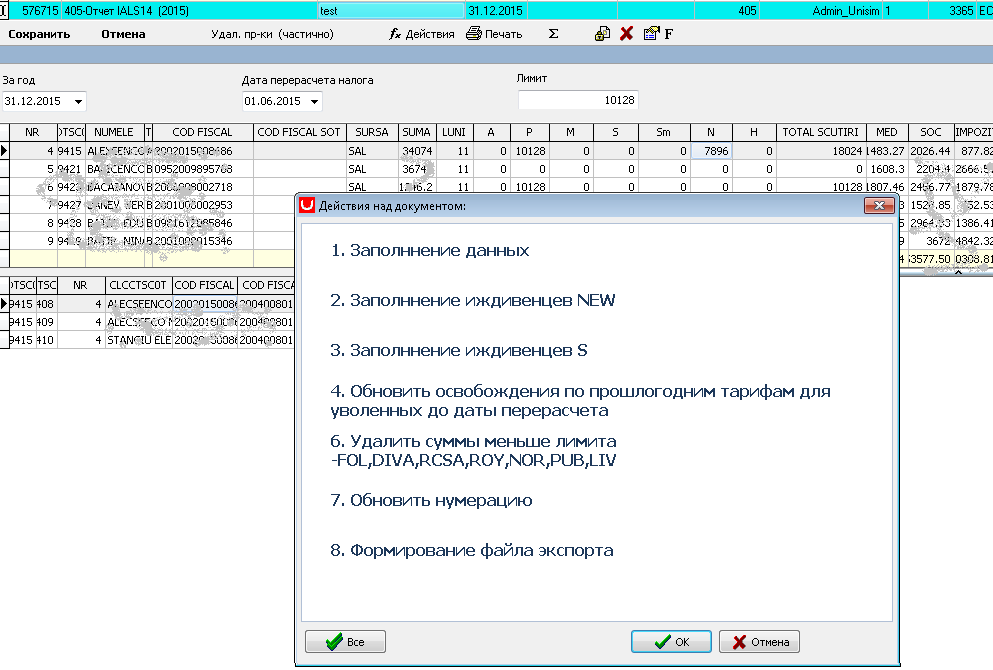The image size is (993, 670).
Task: Click the test field in top bar
Action: pos(391,11)
